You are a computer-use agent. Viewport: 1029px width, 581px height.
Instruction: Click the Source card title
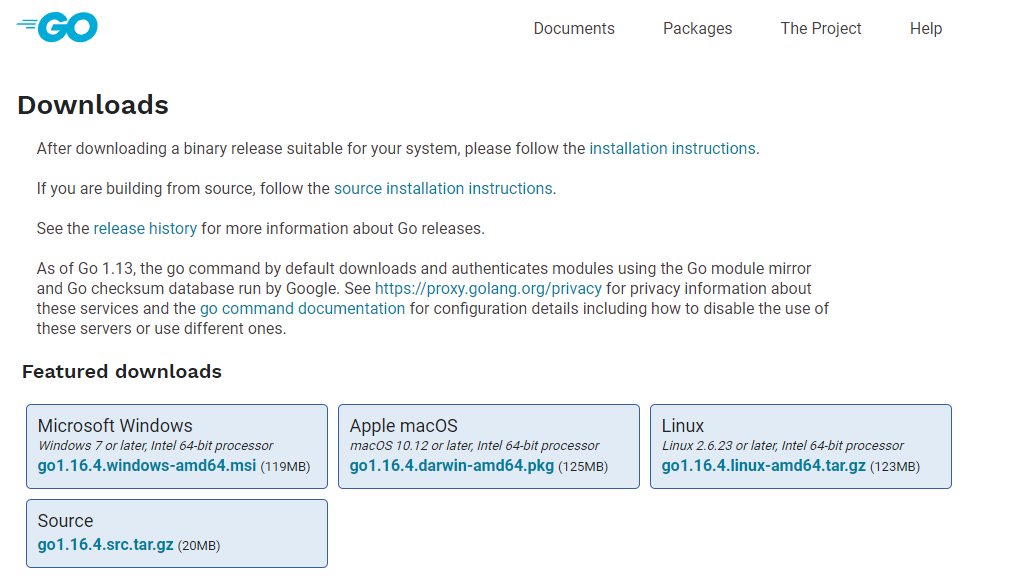tap(65, 521)
